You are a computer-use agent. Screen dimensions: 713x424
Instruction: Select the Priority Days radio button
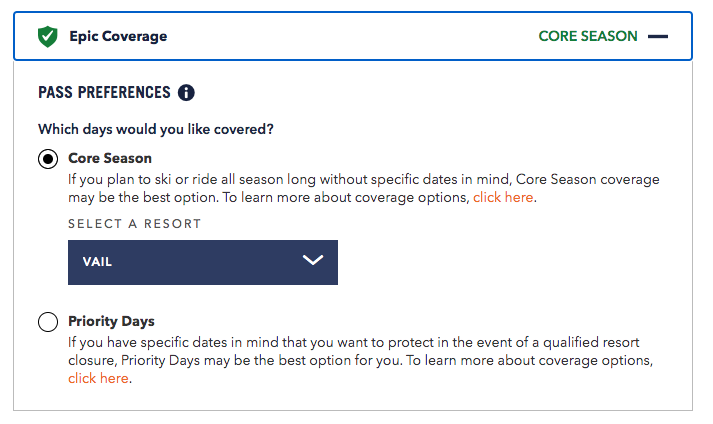coord(48,322)
